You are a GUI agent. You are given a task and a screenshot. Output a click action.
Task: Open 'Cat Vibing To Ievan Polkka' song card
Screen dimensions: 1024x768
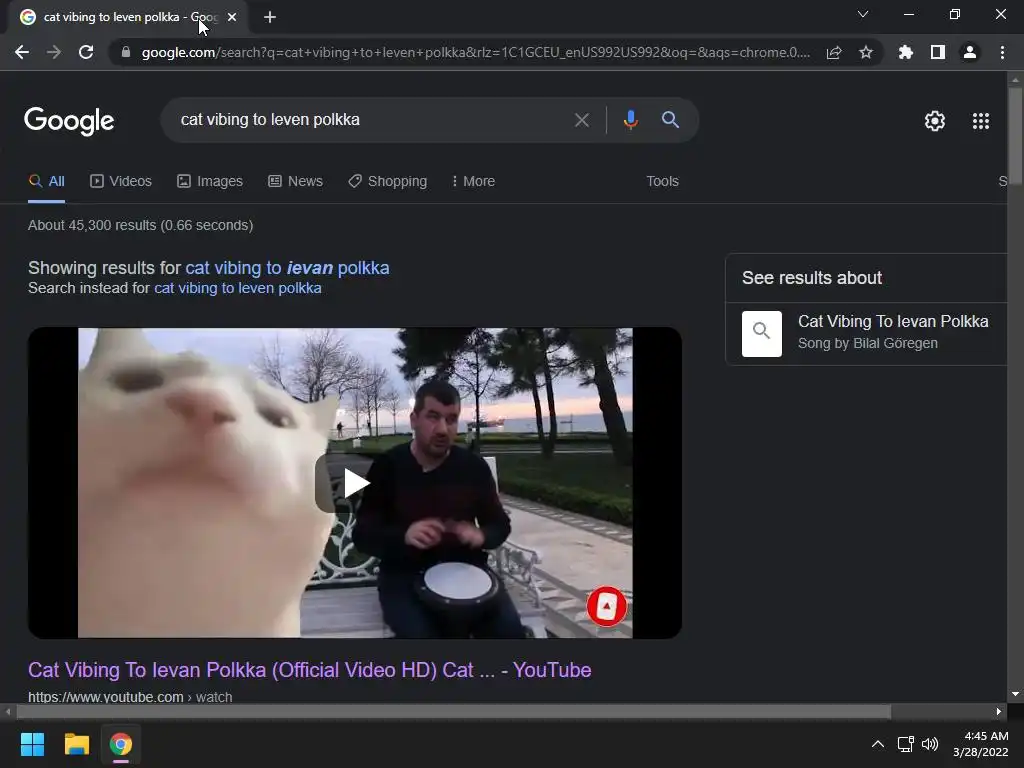point(866,334)
